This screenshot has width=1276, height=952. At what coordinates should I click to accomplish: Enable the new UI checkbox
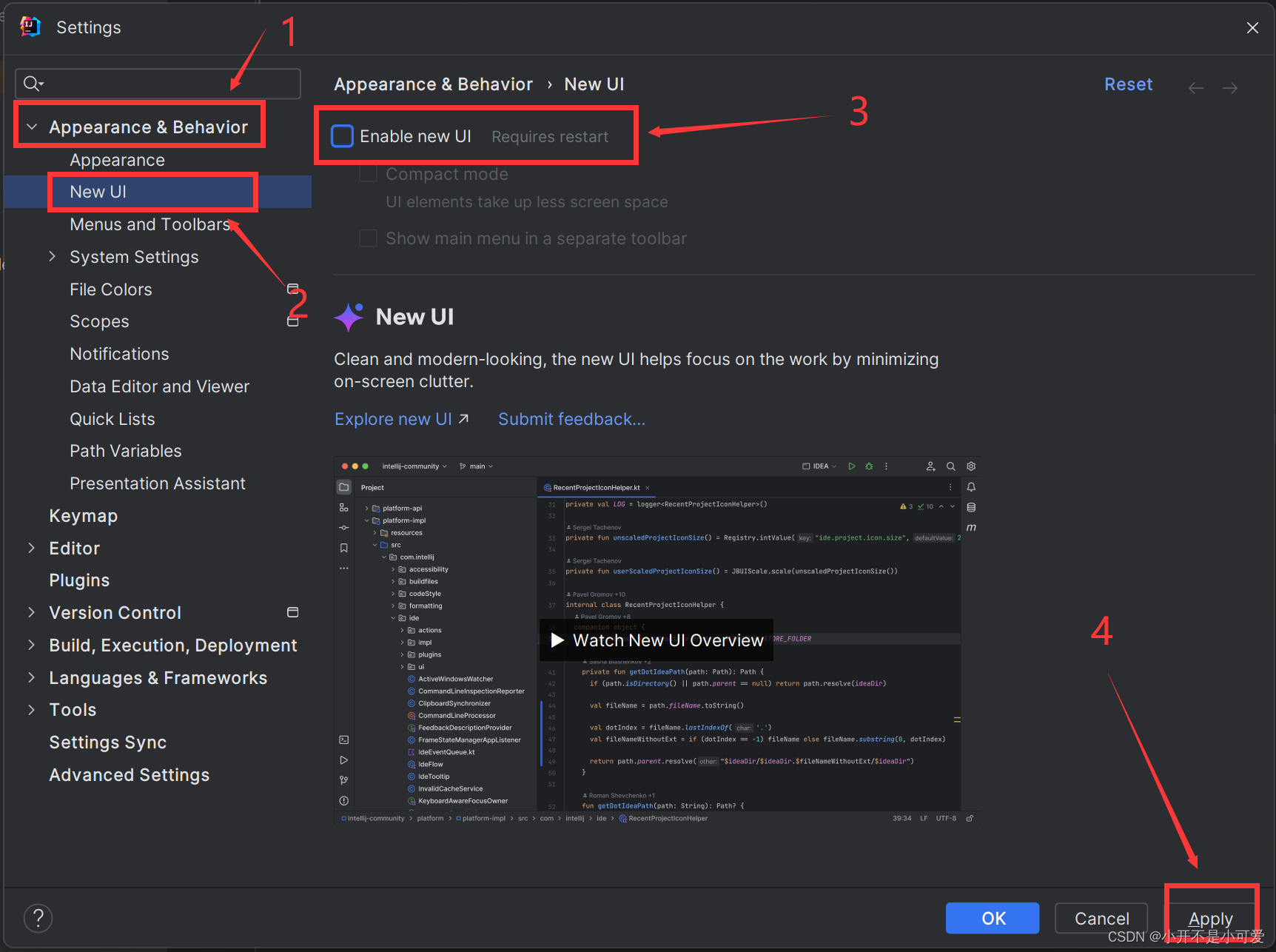click(342, 136)
